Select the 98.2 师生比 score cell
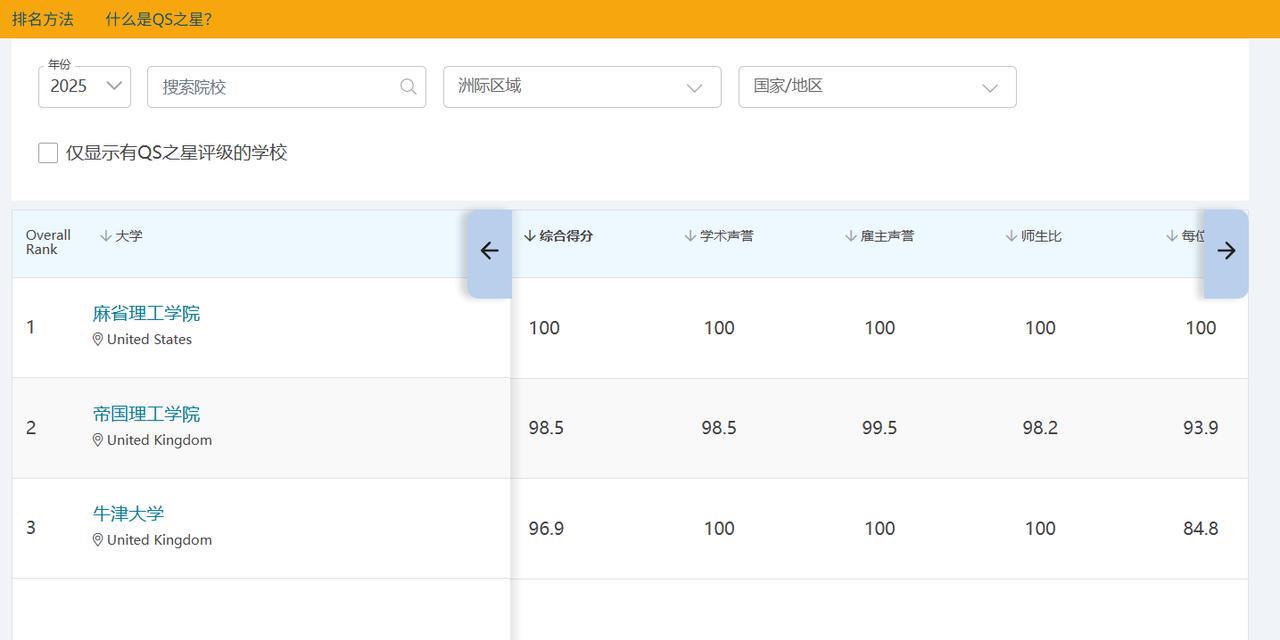The width and height of the screenshot is (1280, 640). [1040, 428]
